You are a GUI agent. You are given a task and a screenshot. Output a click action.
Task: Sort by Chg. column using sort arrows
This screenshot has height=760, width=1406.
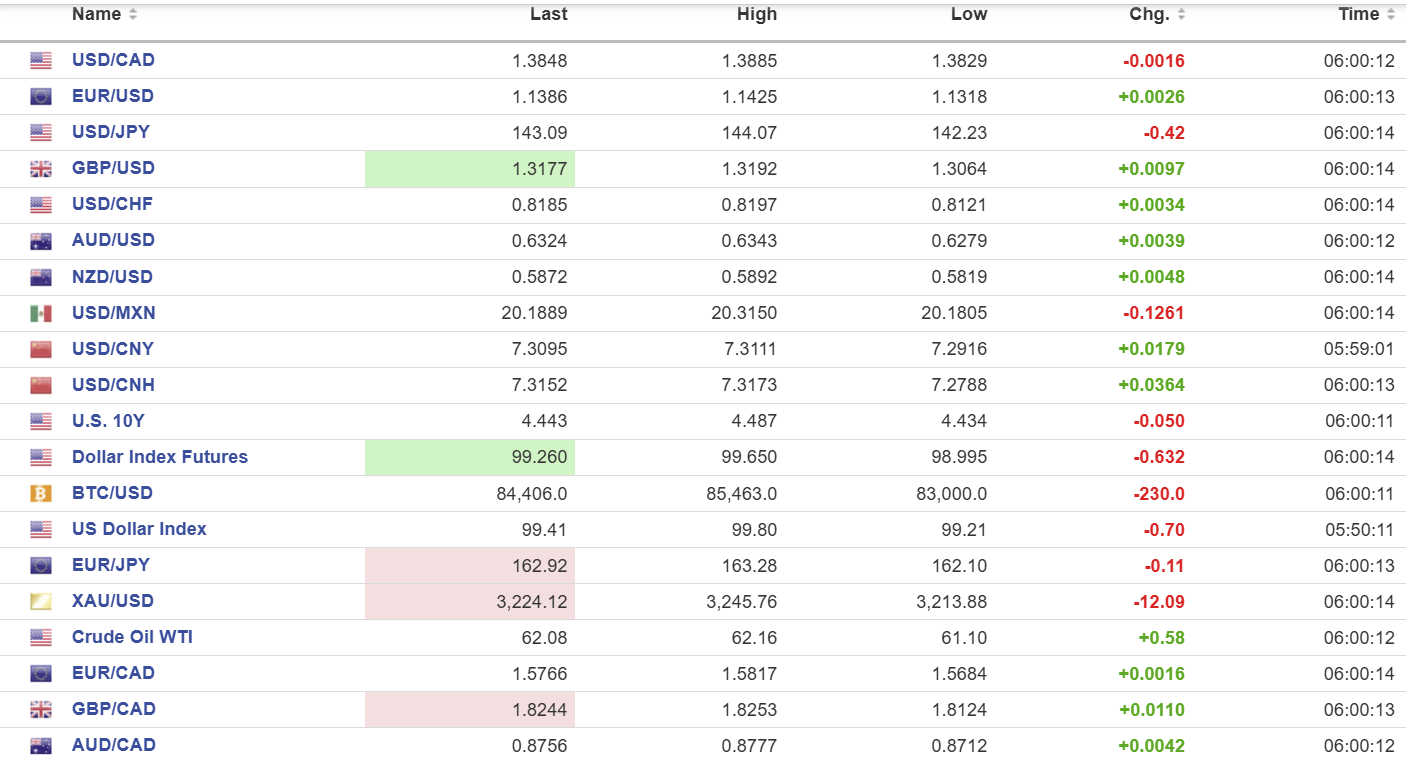pos(1181,15)
